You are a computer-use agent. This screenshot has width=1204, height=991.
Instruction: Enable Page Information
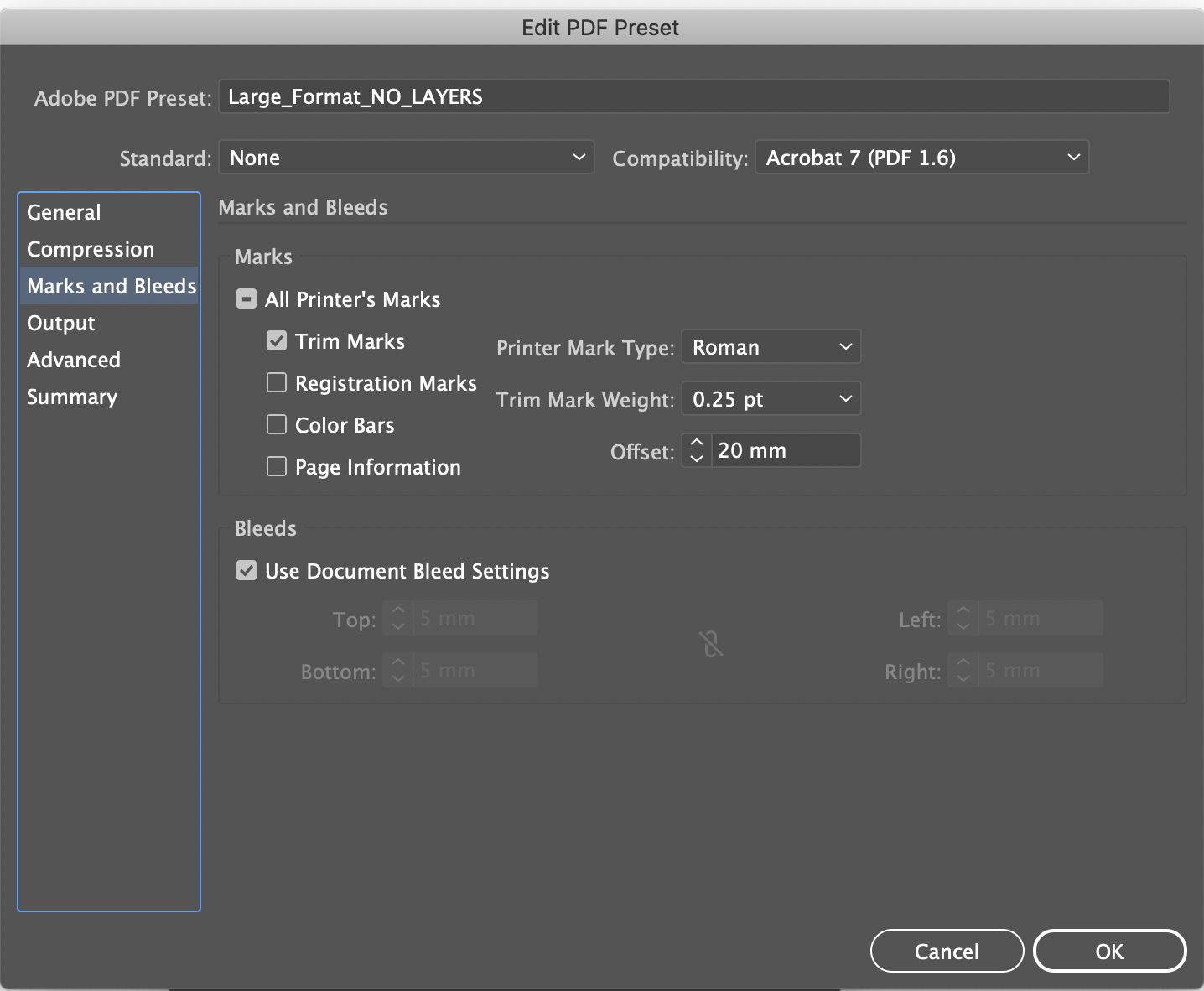(x=277, y=466)
